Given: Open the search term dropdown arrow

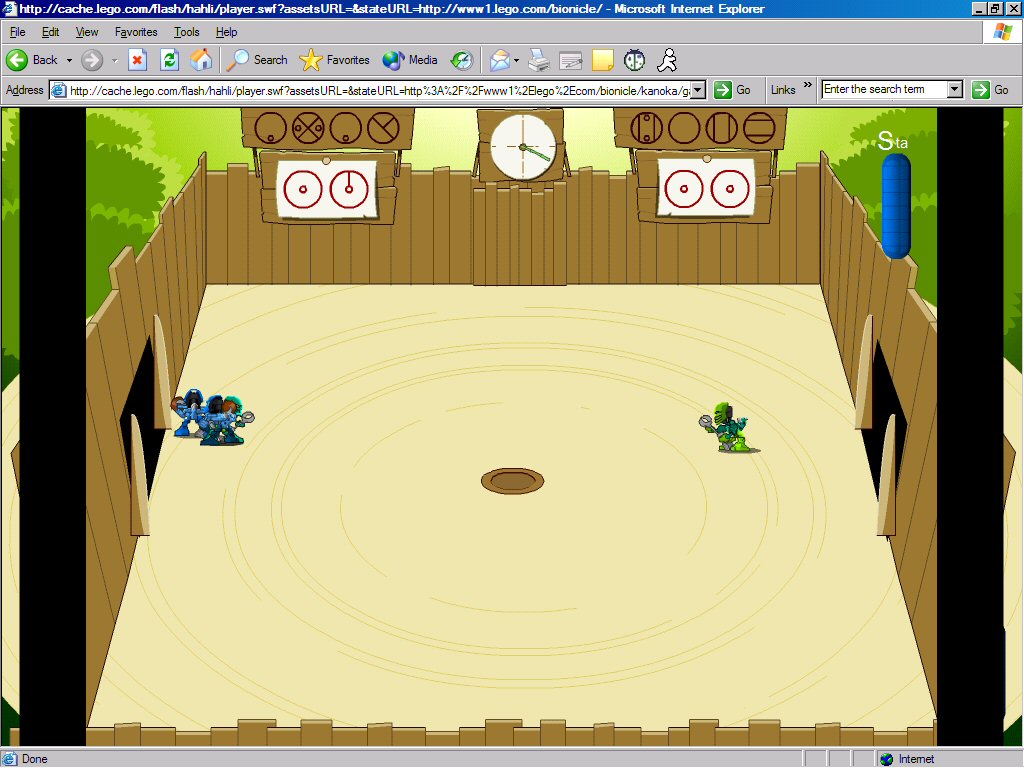Looking at the screenshot, I should coord(955,89).
